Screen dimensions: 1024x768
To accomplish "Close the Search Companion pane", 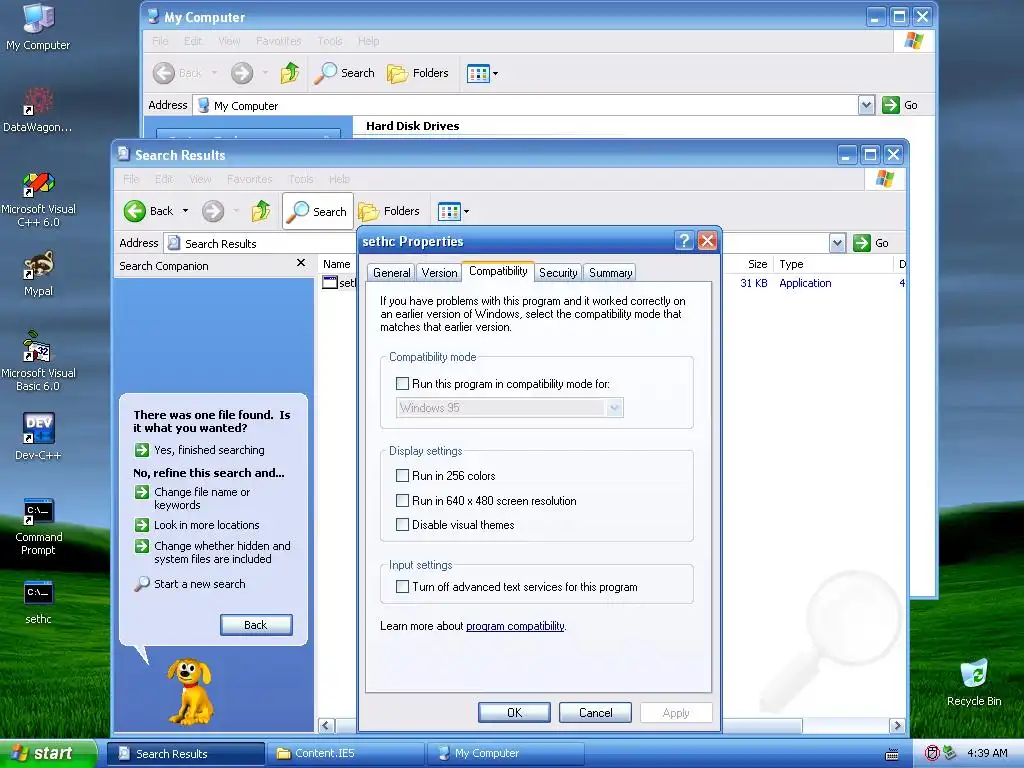I will click(x=300, y=263).
